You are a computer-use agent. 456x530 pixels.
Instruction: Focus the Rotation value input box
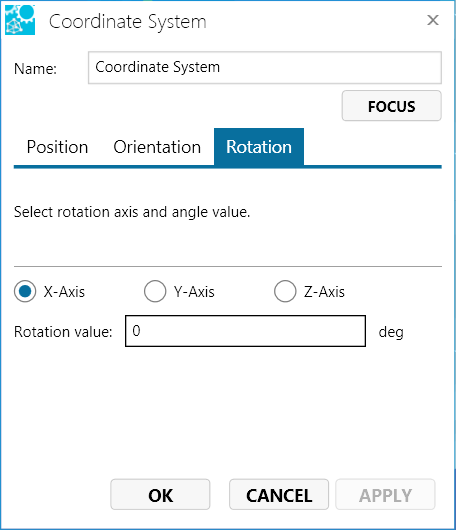(245, 331)
